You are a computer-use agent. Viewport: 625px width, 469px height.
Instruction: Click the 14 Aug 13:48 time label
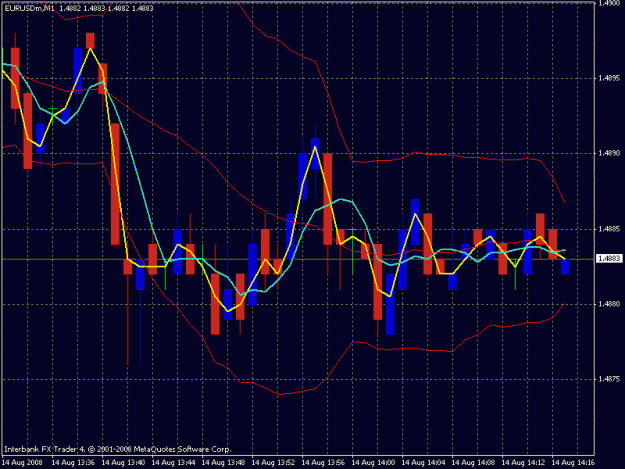223,463
